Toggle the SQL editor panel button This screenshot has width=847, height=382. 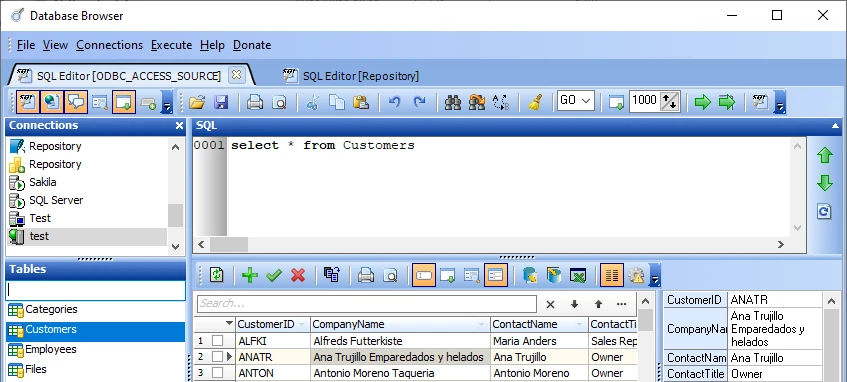click(27, 102)
